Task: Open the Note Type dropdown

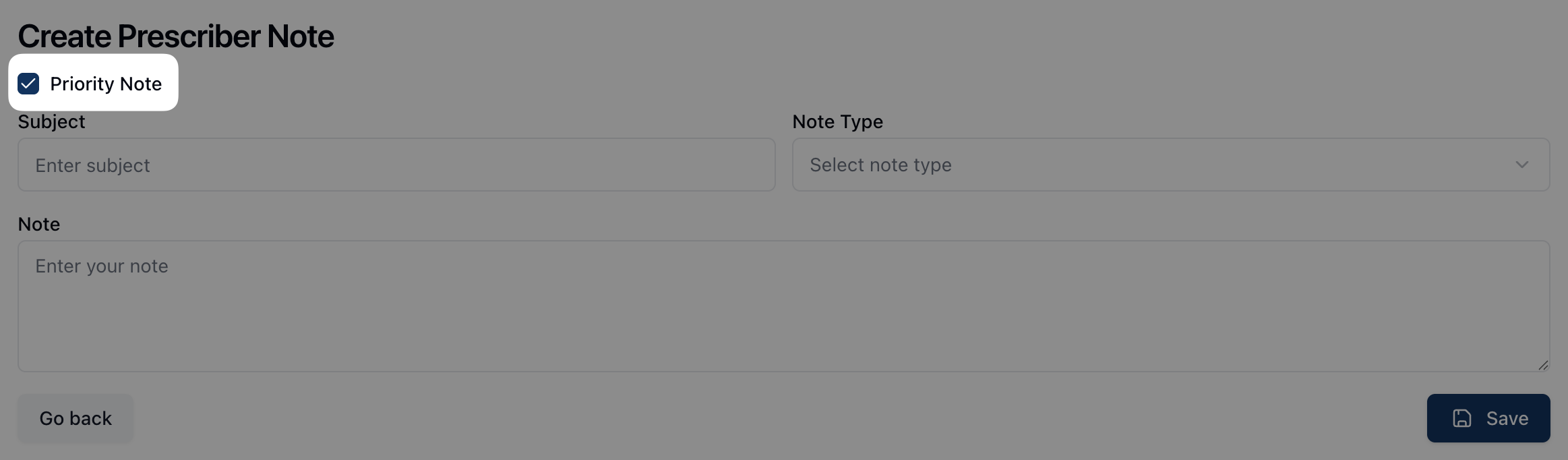Action: (x=1170, y=165)
